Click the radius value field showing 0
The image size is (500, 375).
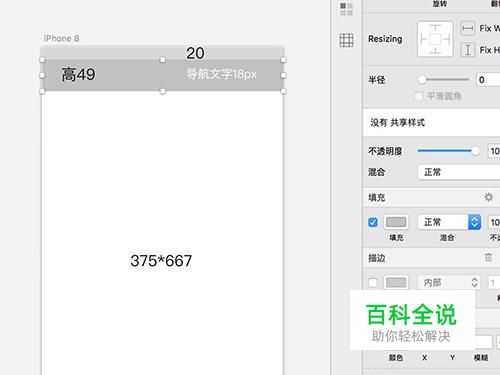(488, 80)
